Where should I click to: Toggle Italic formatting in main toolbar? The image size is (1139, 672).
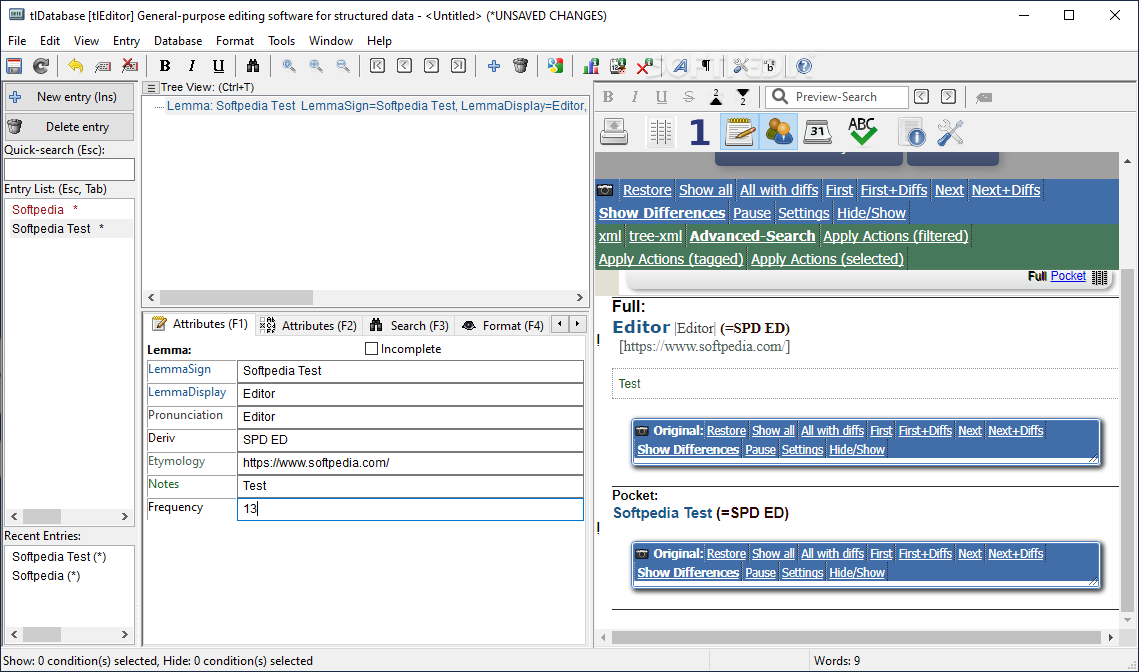[x=192, y=66]
